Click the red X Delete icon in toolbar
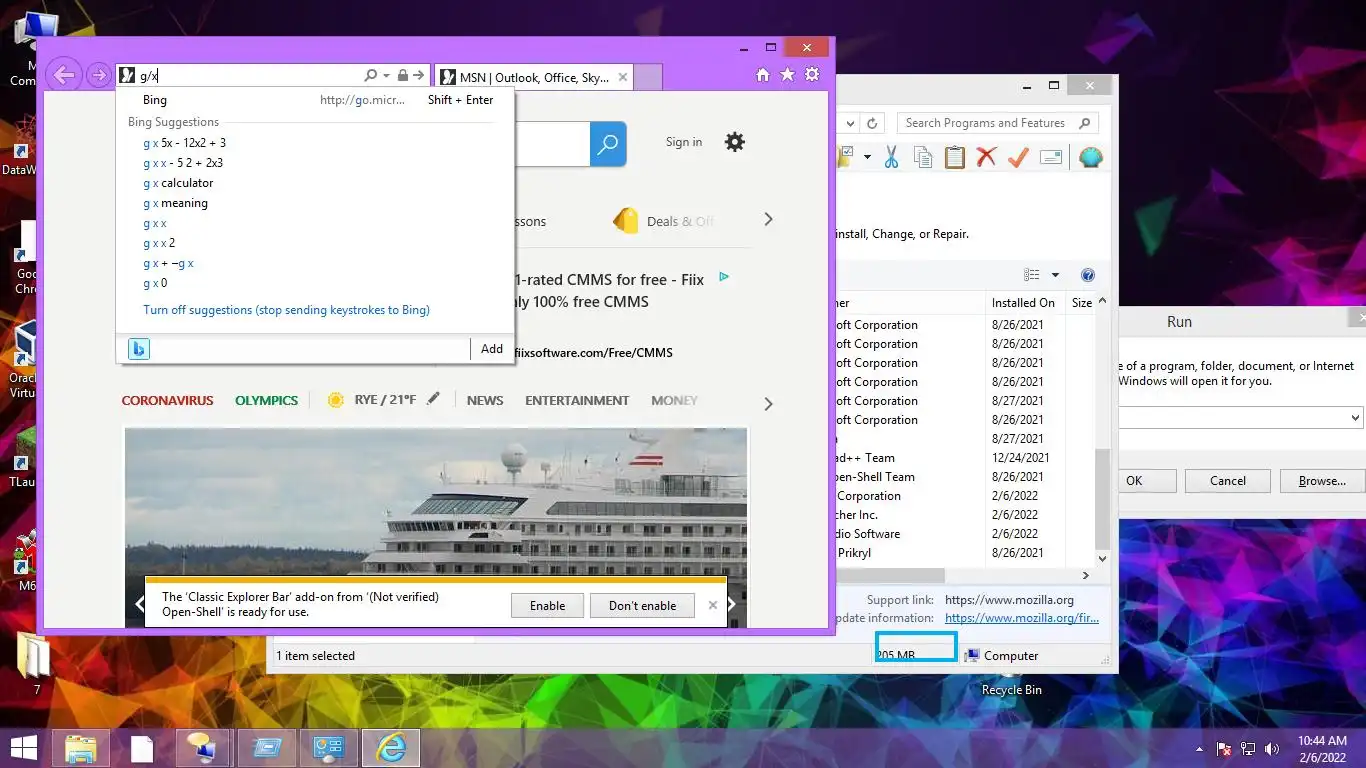Image resolution: width=1366 pixels, height=768 pixels. pyautogui.click(x=987, y=157)
